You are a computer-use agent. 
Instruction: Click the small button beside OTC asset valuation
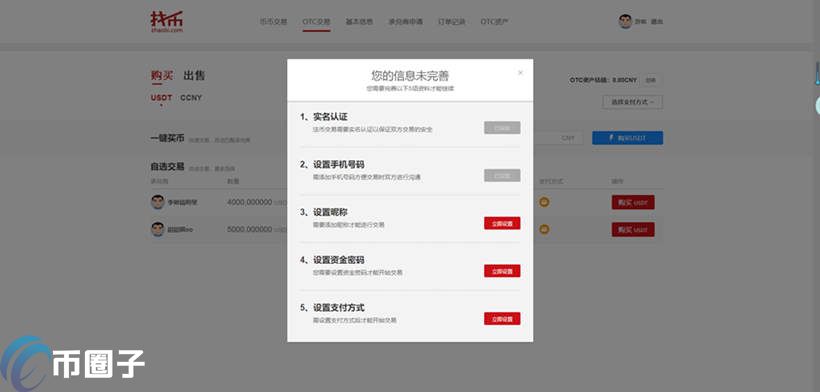[x=651, y=80]
